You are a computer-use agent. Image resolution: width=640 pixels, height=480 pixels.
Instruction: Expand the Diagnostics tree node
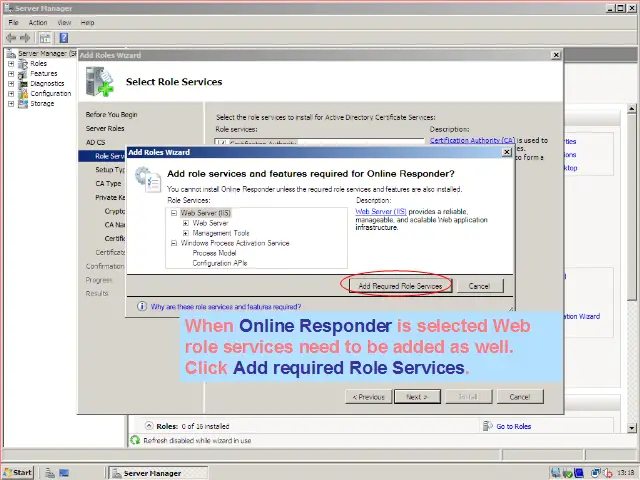click(x=11, y=84)
